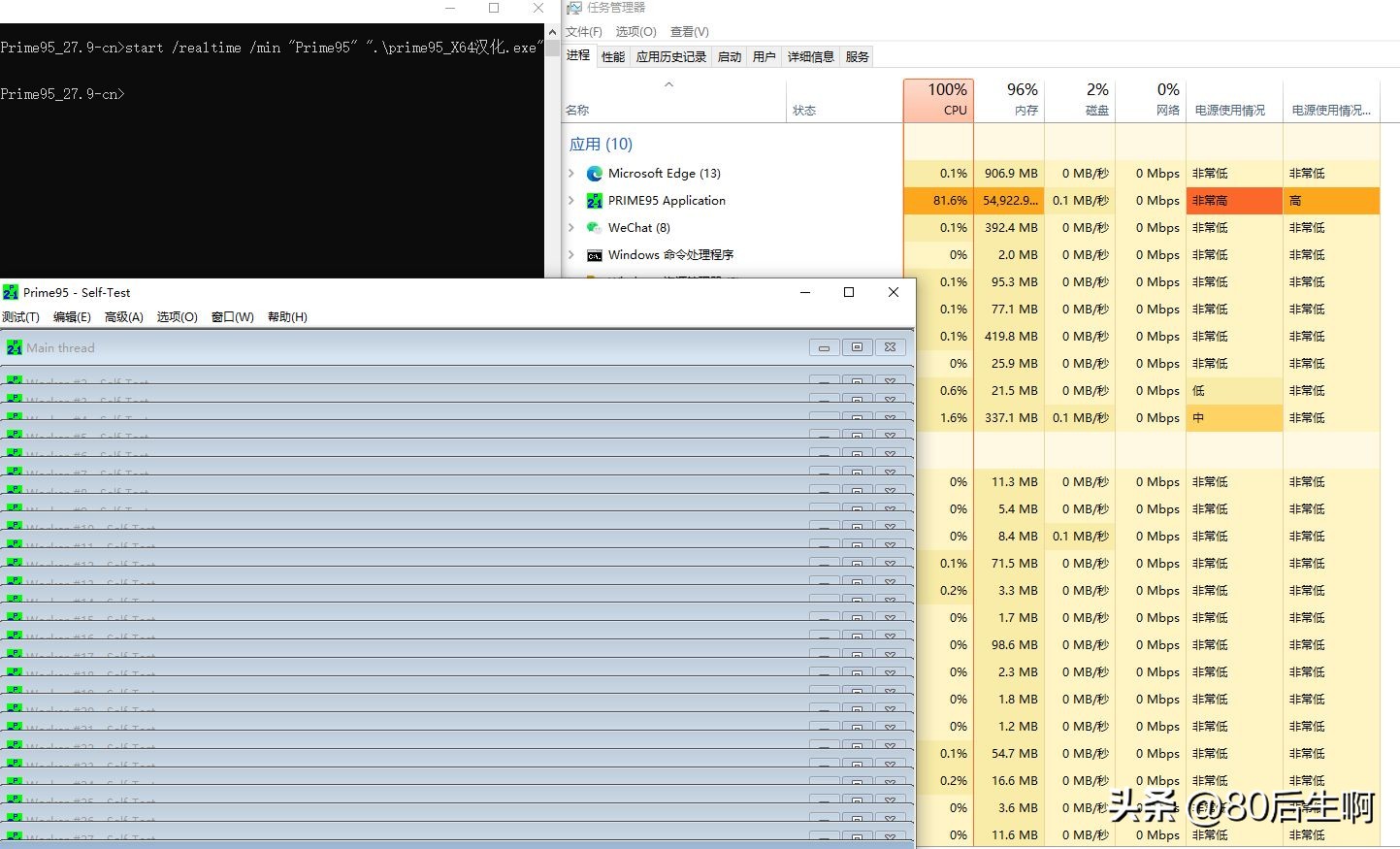The height and width of the screenshot is (849, 1400).
Task: Switch to the 性能 tab
Action: point(613,57)
